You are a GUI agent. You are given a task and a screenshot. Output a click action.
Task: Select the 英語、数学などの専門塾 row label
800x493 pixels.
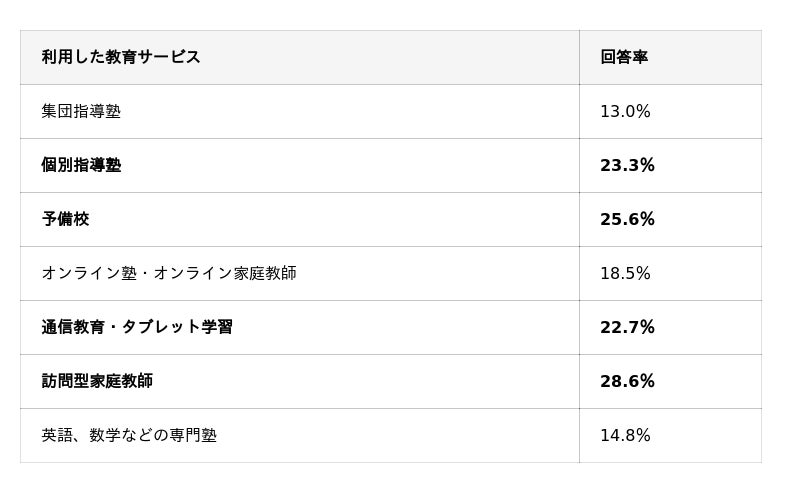click(129, 435)
